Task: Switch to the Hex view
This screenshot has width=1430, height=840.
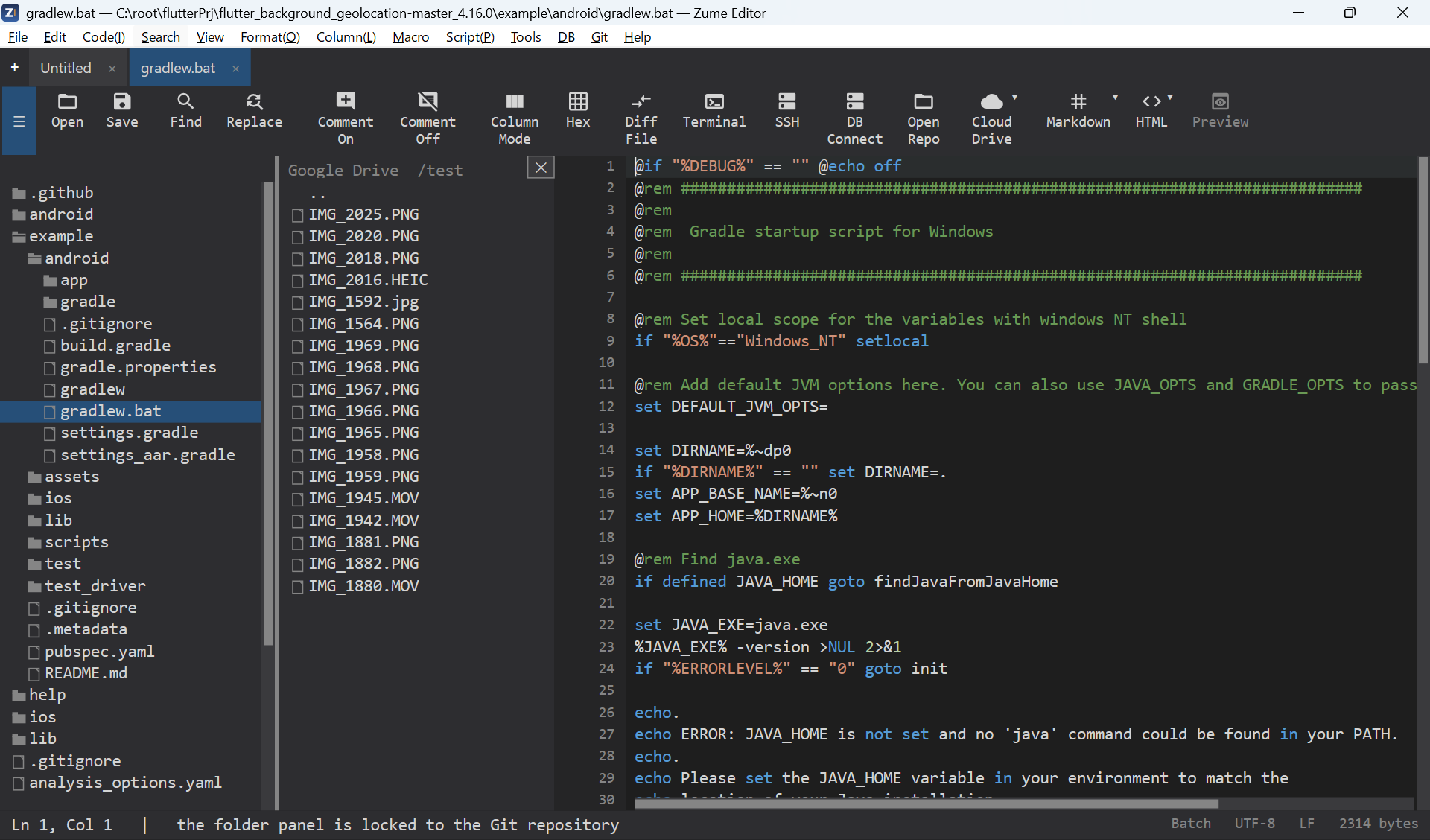Action: tap(578, 111)
